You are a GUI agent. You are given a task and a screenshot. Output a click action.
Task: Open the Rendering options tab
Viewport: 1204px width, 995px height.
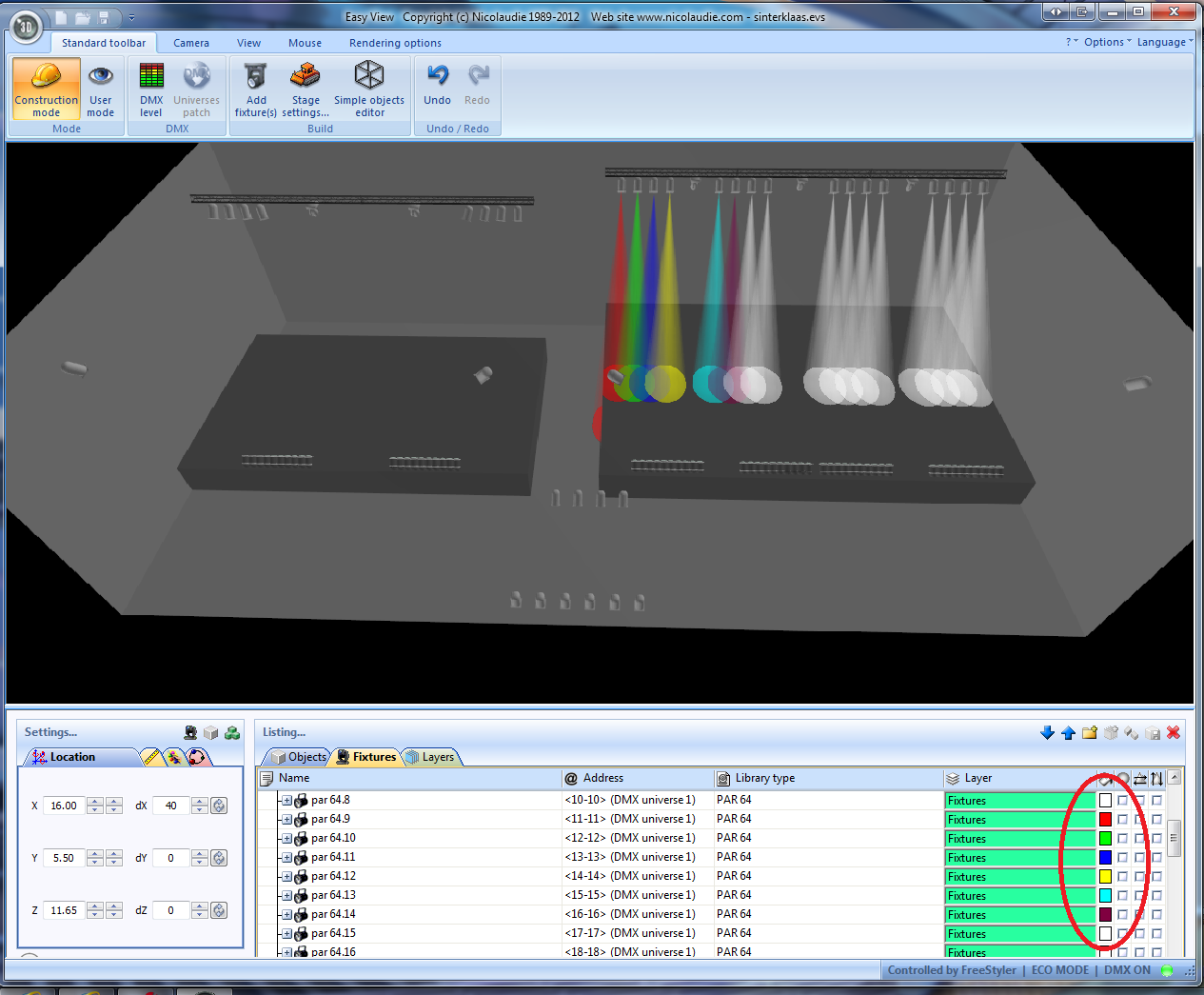point(395,43)
